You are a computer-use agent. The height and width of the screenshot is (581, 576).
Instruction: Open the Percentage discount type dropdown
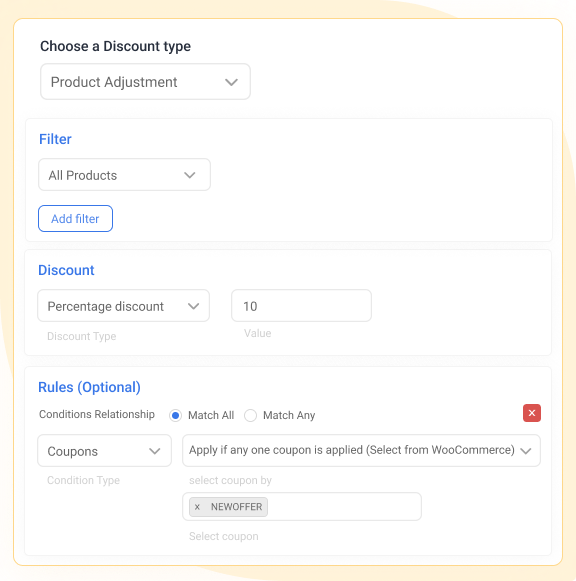click(123, 306)
